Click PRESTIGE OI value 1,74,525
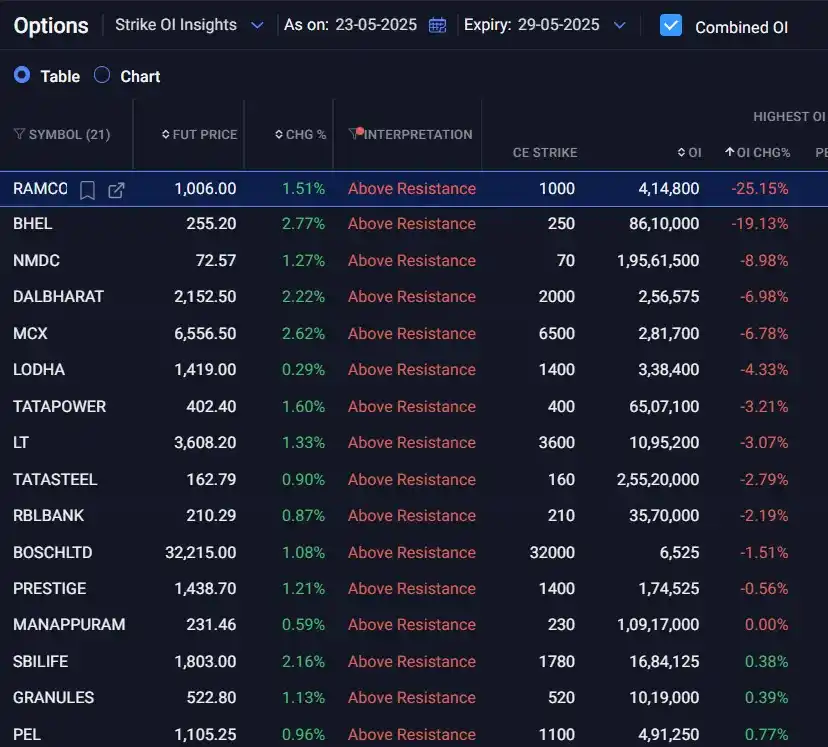The height and width of the screenshot is (747, 828). click(x=669, y=589)
